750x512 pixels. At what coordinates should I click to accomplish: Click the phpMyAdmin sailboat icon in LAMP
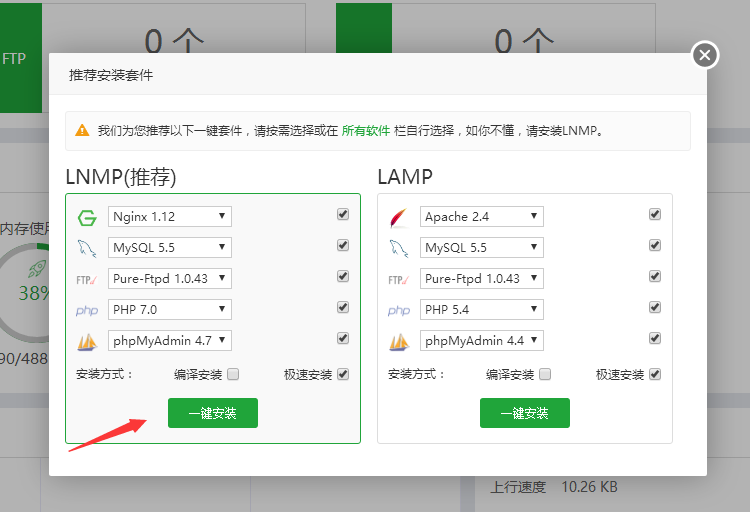point(399,342)
